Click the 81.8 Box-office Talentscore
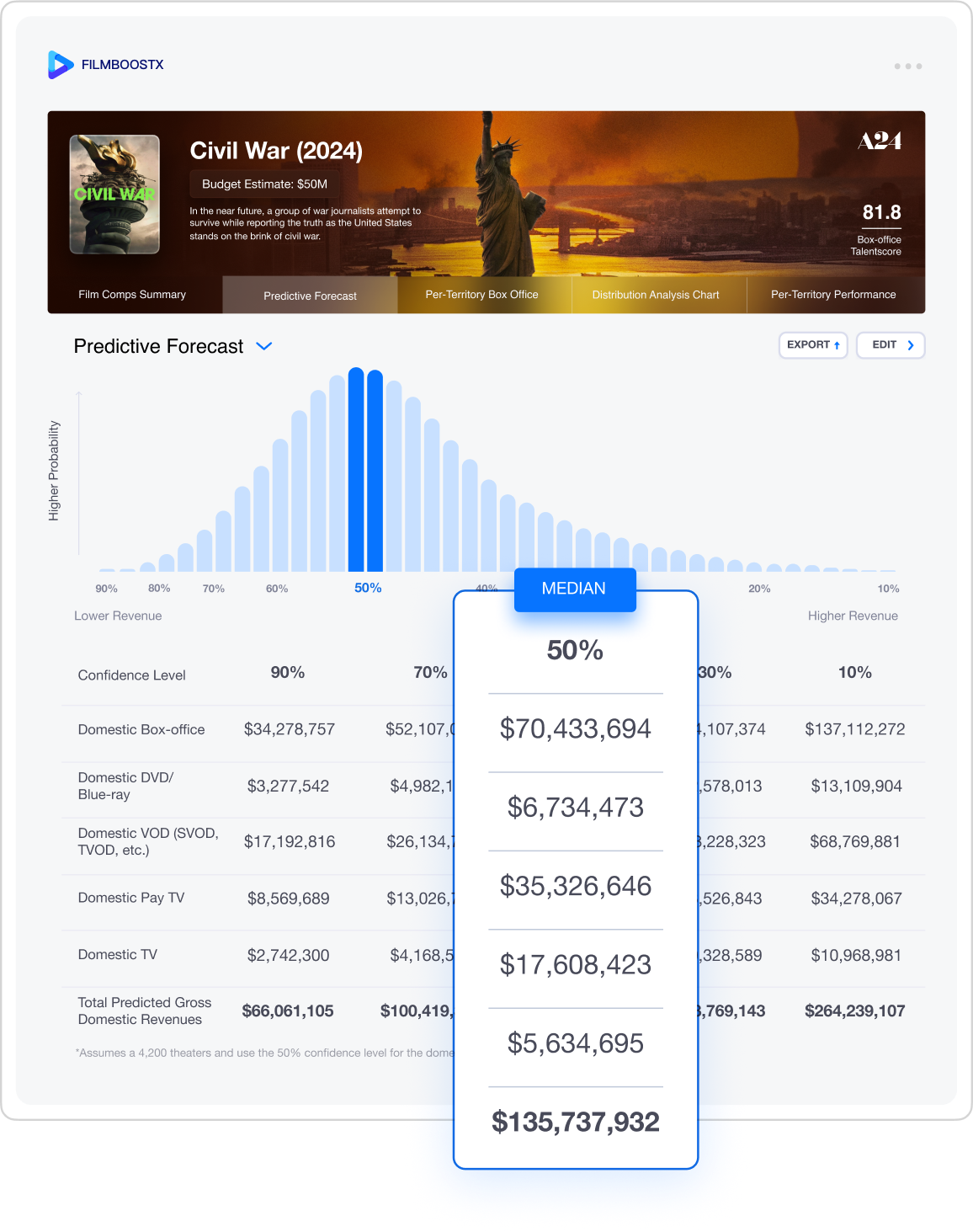The height and width of the screenshot is (1232, 973). tap(881, 213)
